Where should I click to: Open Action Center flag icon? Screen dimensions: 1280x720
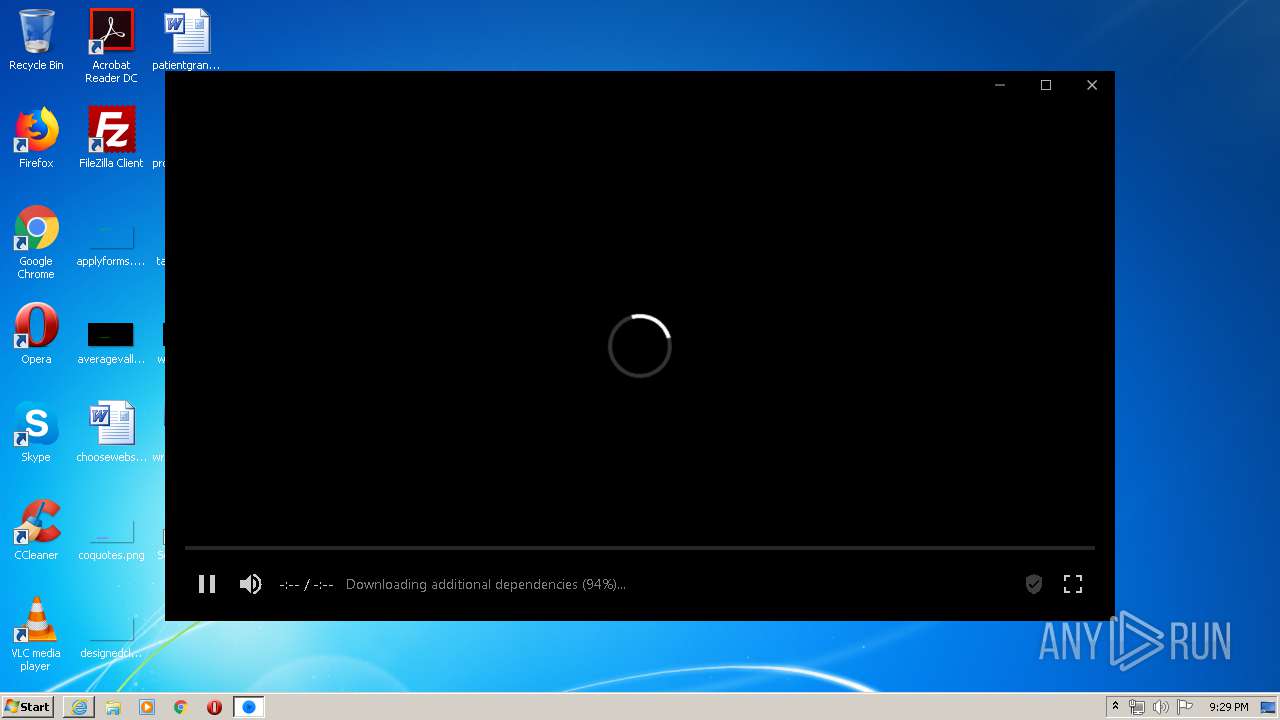1185,707
